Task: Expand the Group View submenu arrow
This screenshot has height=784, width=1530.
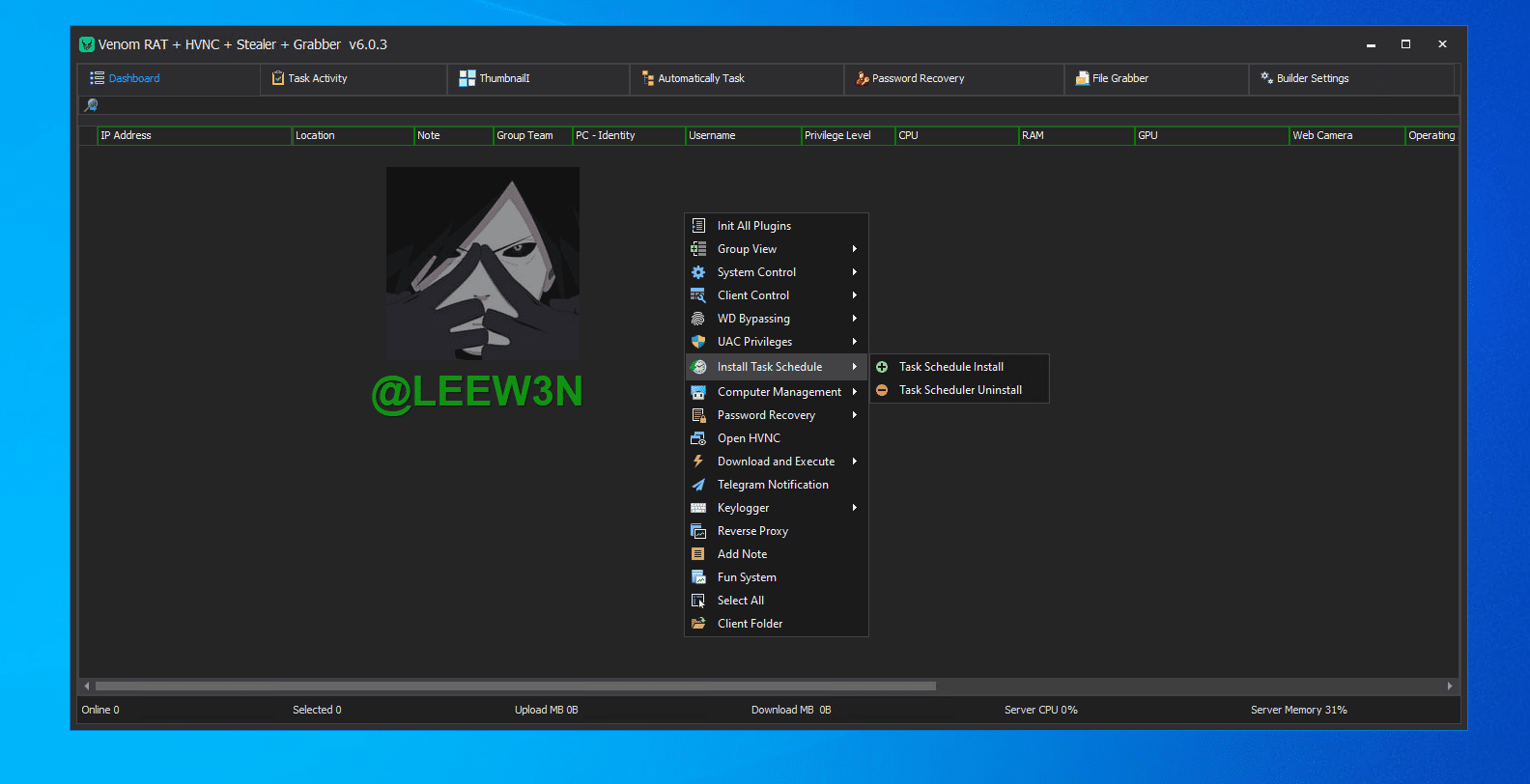Action: click(x=855, y=249)
